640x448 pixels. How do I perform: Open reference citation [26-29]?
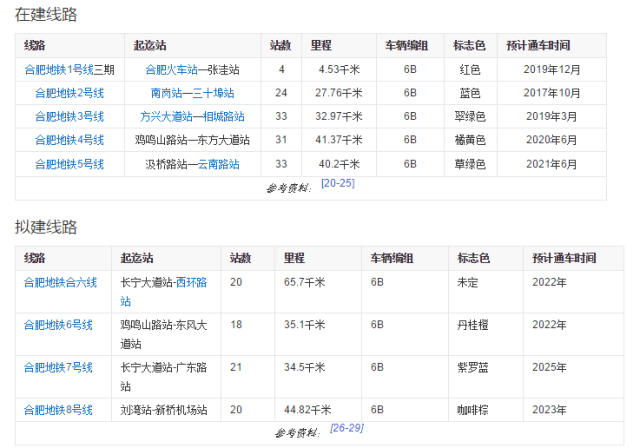(347, 428)
